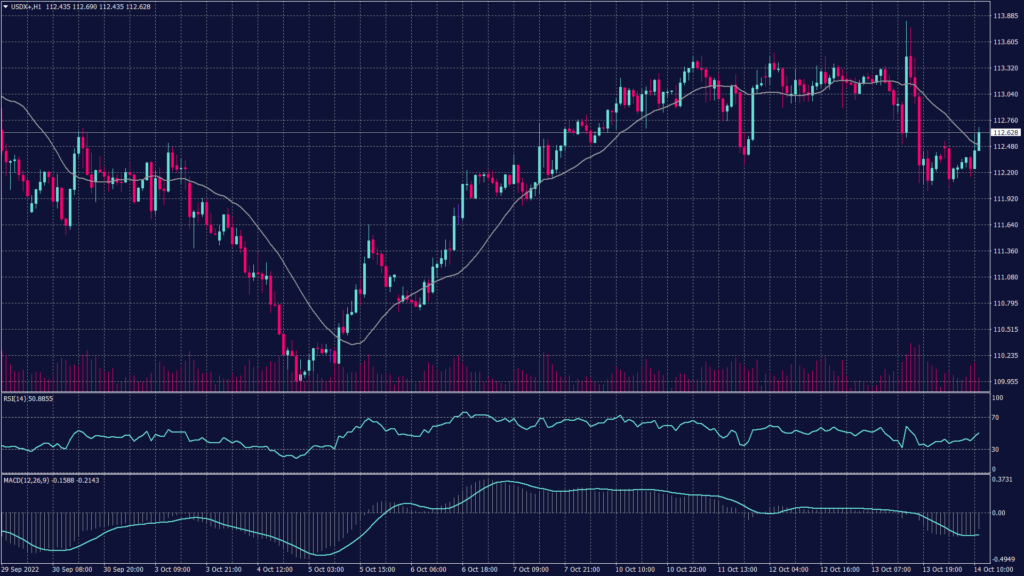
Task: Click the triangle arrow beside USDX+,H1
Action: click(5, 6)
